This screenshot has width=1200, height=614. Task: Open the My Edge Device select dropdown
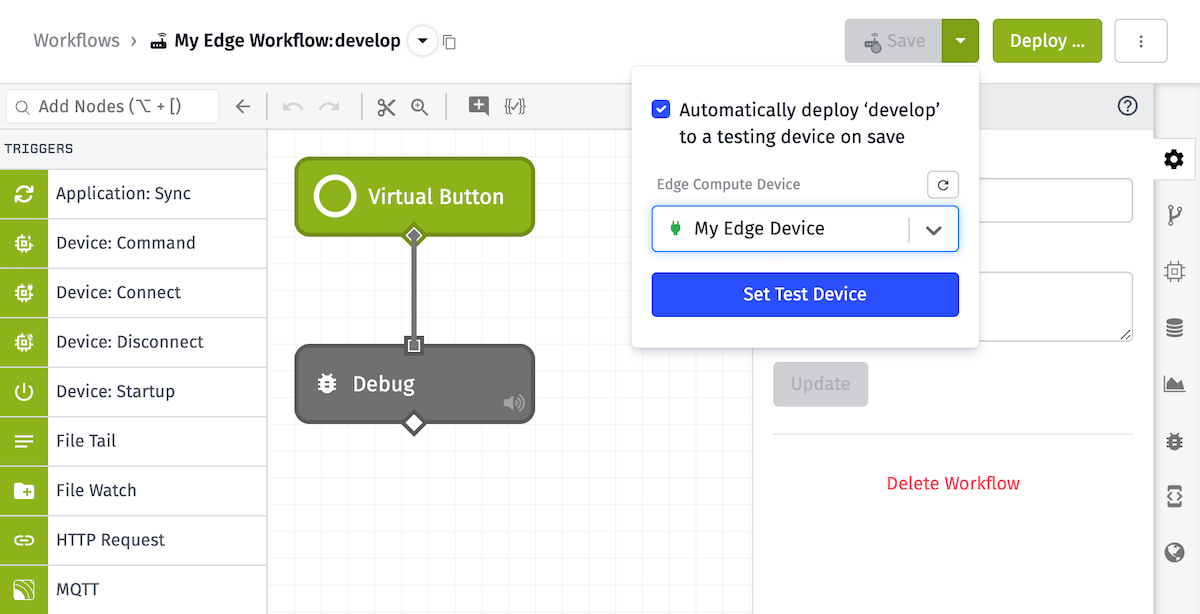[805, 229]
